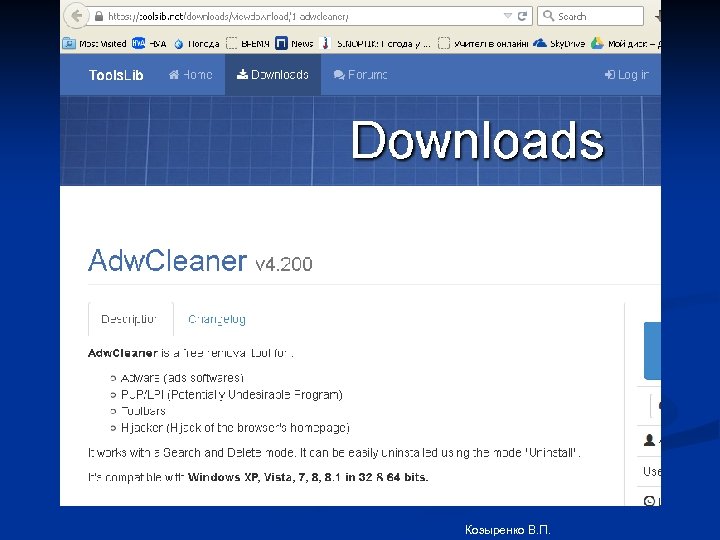Open the News bookmark
This screenshot has width=720, height=540.
pyautogui.click(x=294, y=43)
